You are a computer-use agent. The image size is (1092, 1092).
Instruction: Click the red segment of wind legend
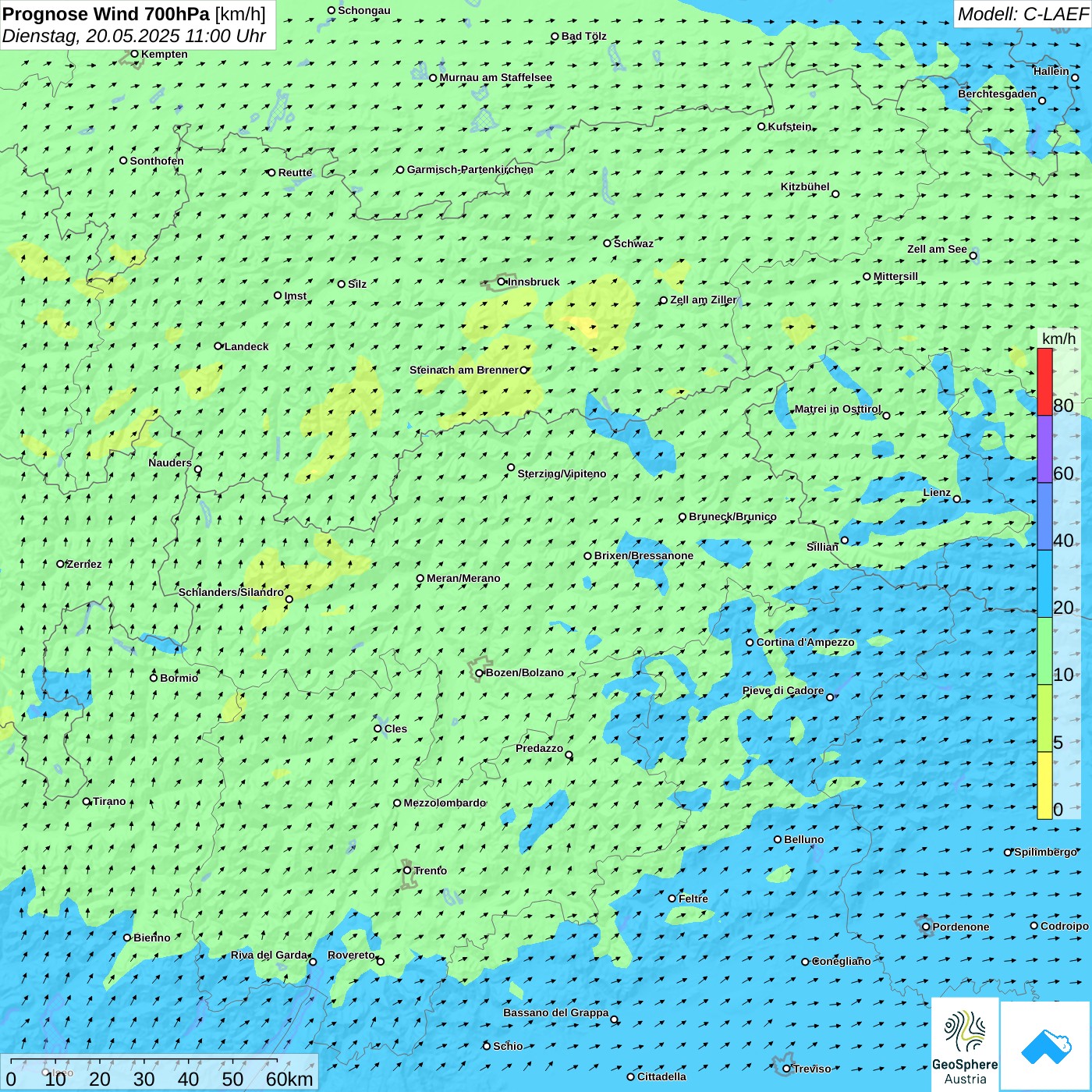[x=1044, y=381]
